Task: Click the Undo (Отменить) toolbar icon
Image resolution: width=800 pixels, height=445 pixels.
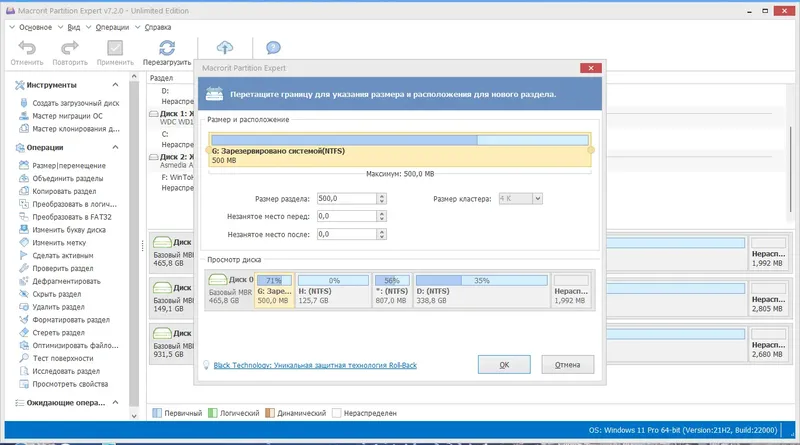Action: click(x=27, y=48)
